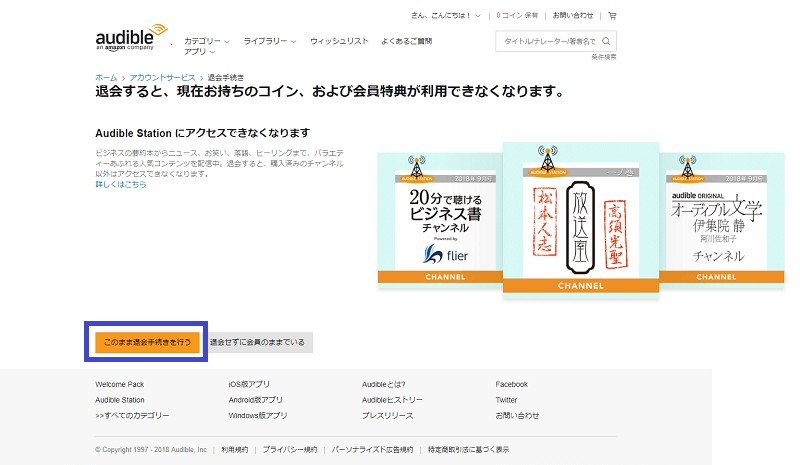
Task: Open Facebook footer link
Action: [x=512, y=384]
